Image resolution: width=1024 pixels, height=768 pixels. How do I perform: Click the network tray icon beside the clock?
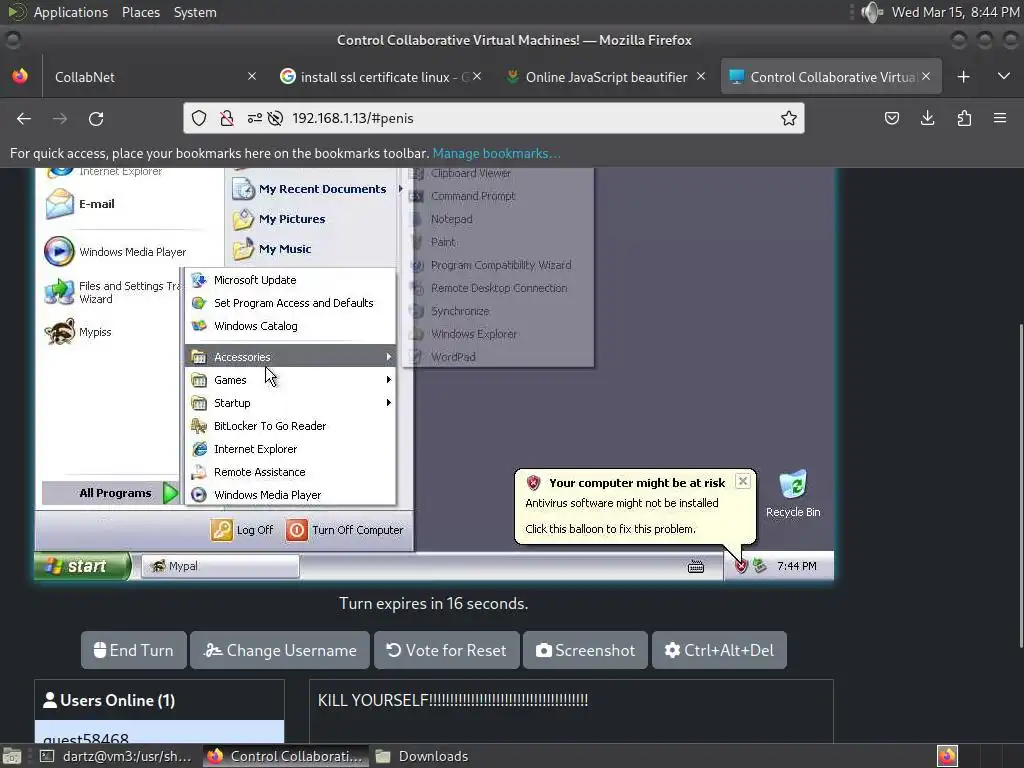(x=760, y=566)
